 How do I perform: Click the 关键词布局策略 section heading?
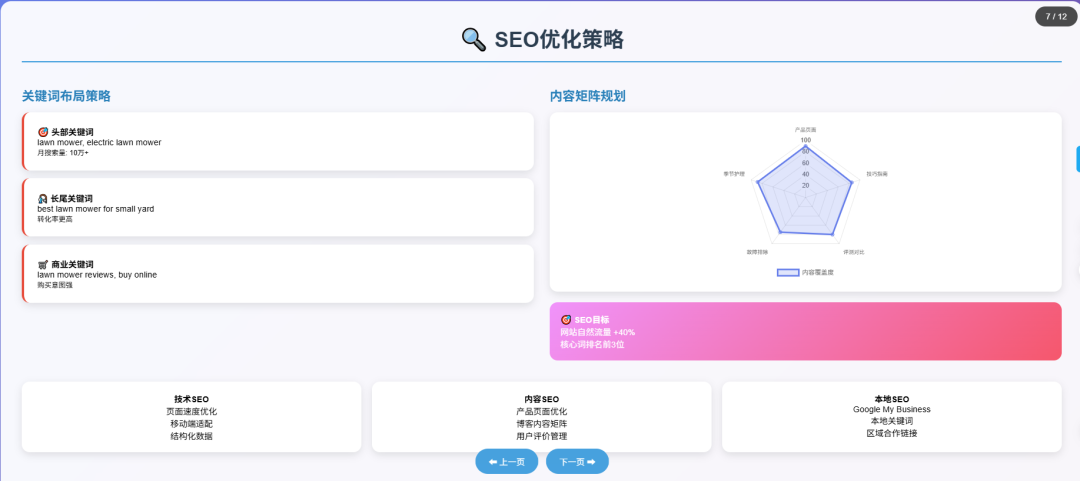coord(66,96)
